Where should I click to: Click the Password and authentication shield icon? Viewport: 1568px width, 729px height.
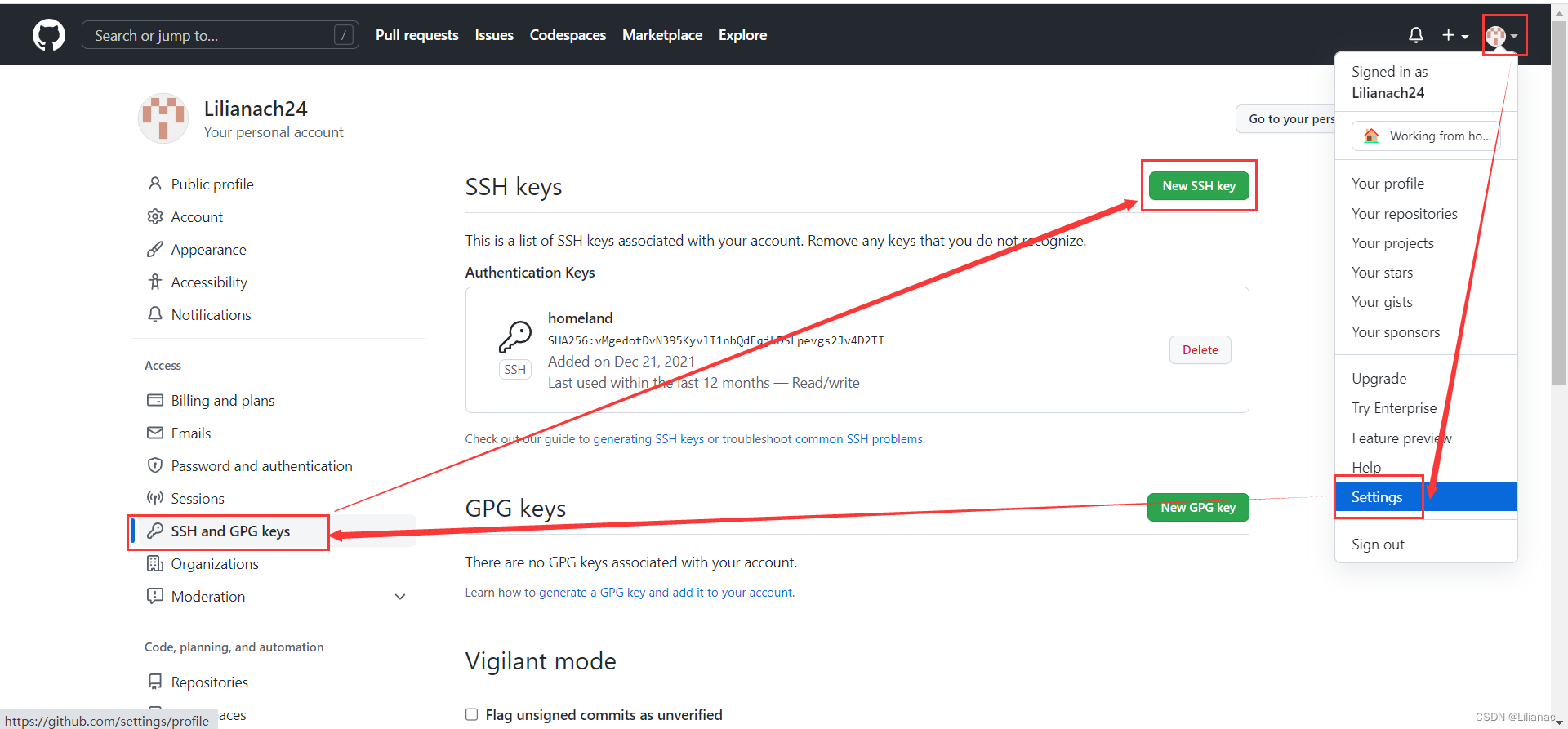pyautogui.click(x=155, y=465)
